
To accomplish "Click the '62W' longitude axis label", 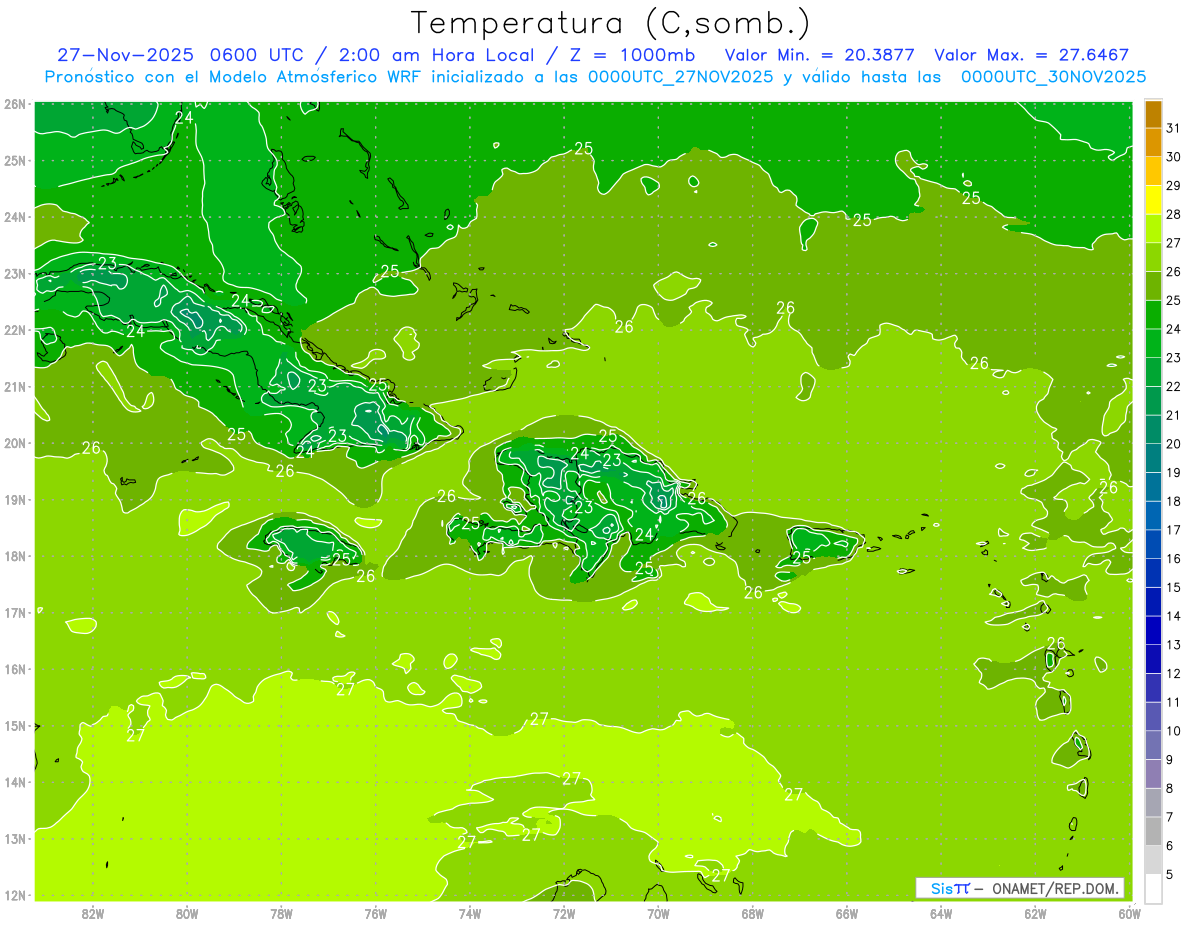I will pyautogui.click(x=1035, y=912).
